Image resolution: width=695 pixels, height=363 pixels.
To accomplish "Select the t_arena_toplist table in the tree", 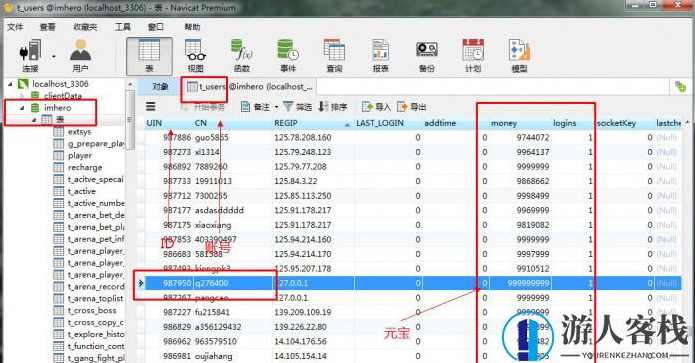I will (x=95, y=299).
